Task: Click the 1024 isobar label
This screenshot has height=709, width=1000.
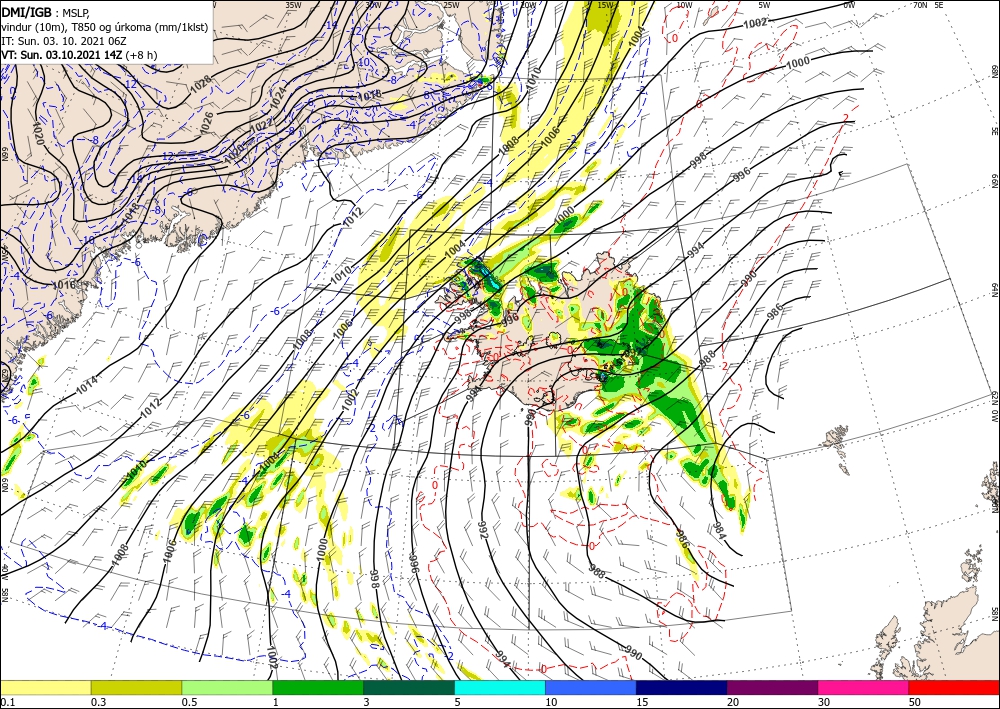Action: (277, 96)
